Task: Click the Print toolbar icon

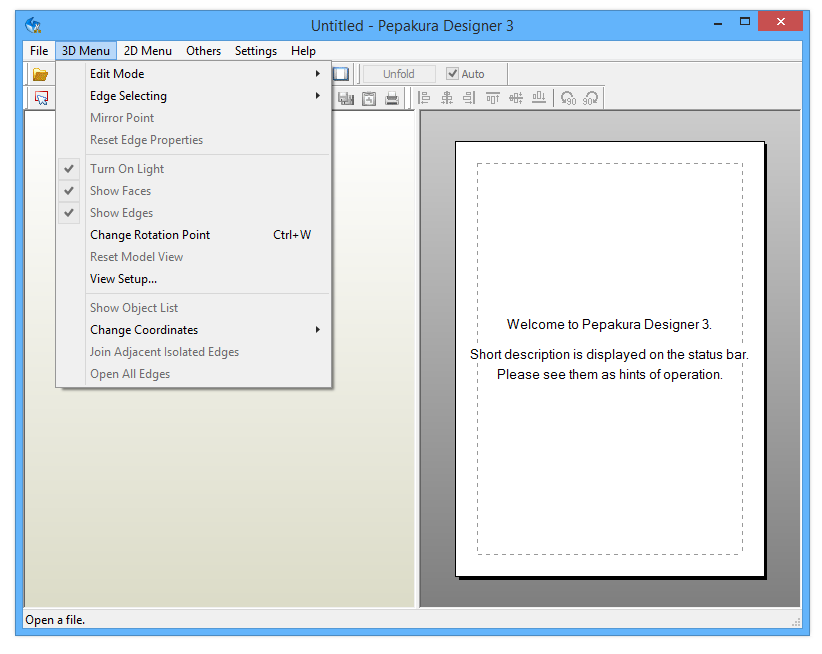Action: 392,97
